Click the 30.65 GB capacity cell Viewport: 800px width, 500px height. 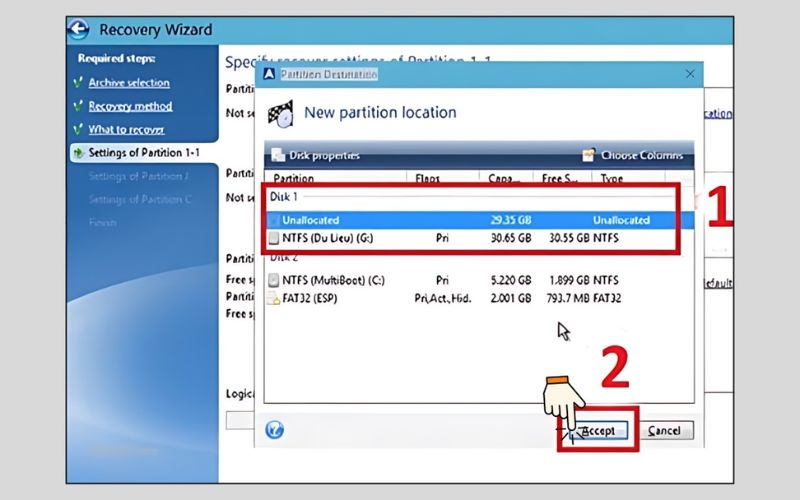click(x=511, y=238)
